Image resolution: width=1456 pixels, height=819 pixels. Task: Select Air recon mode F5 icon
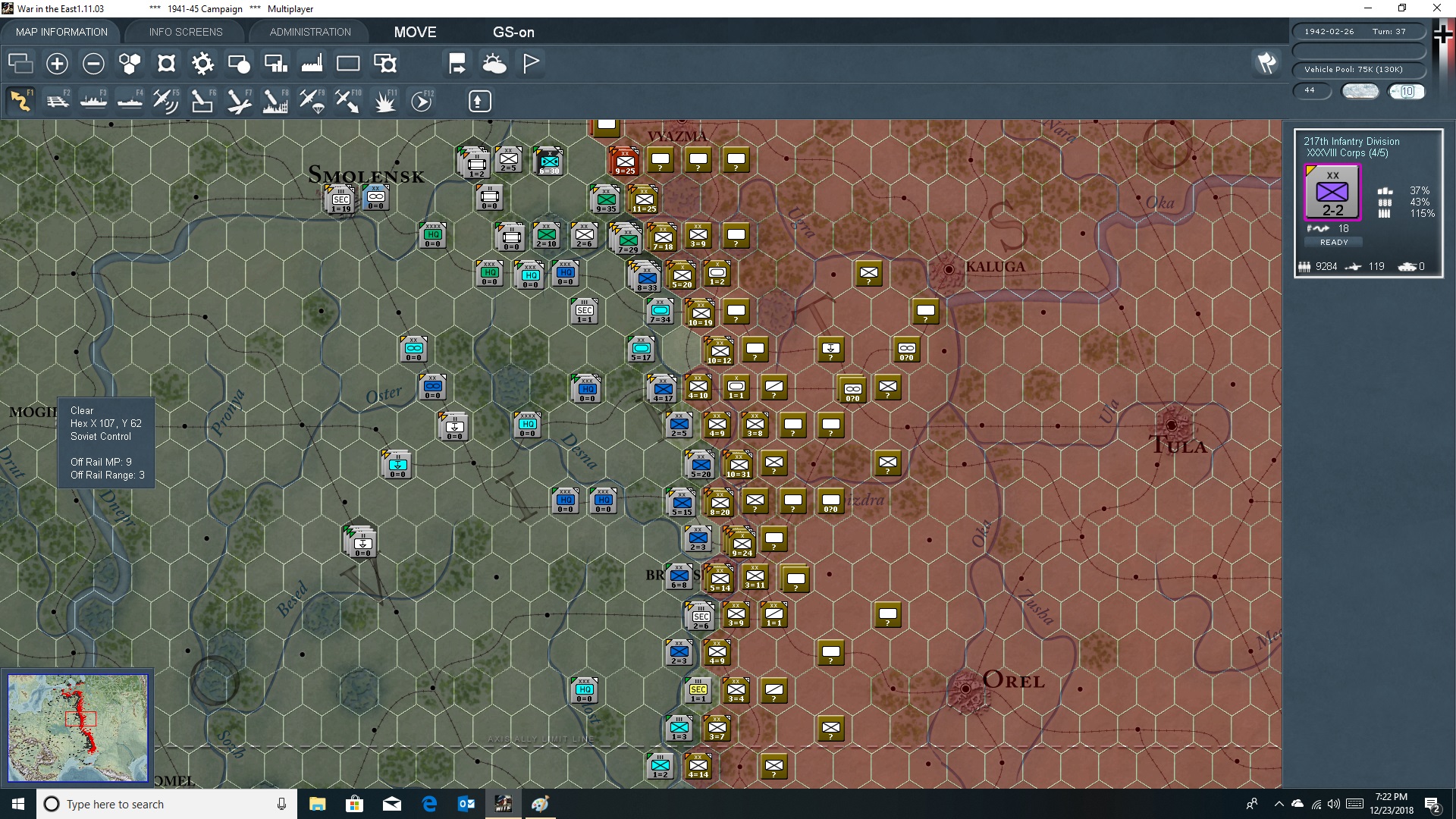coord(166,101)
